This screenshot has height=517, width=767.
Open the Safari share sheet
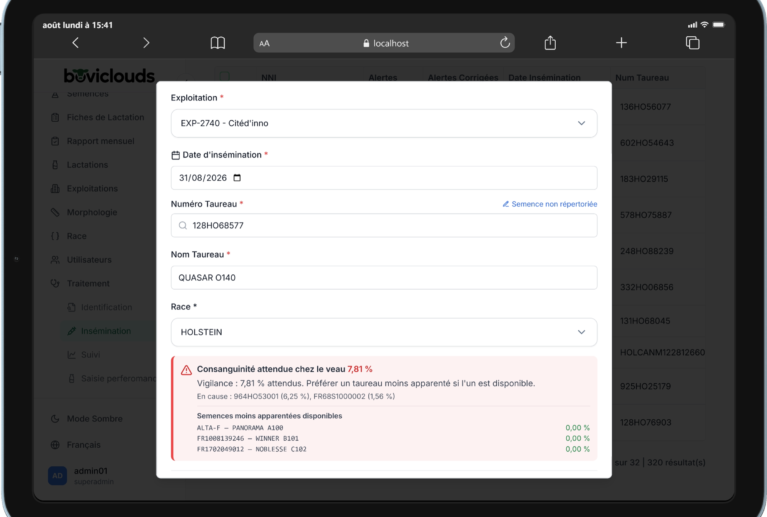pyautogui.click(x=550, y=43)
